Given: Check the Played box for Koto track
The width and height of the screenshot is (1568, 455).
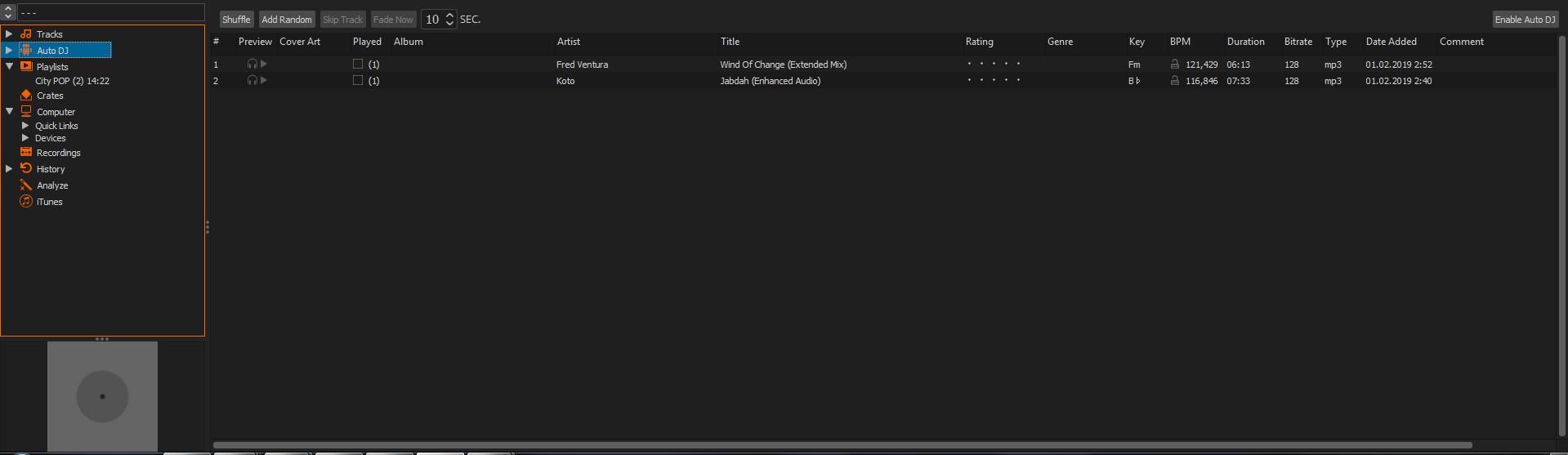Looking at the screenshot, I should coord(358,80).
